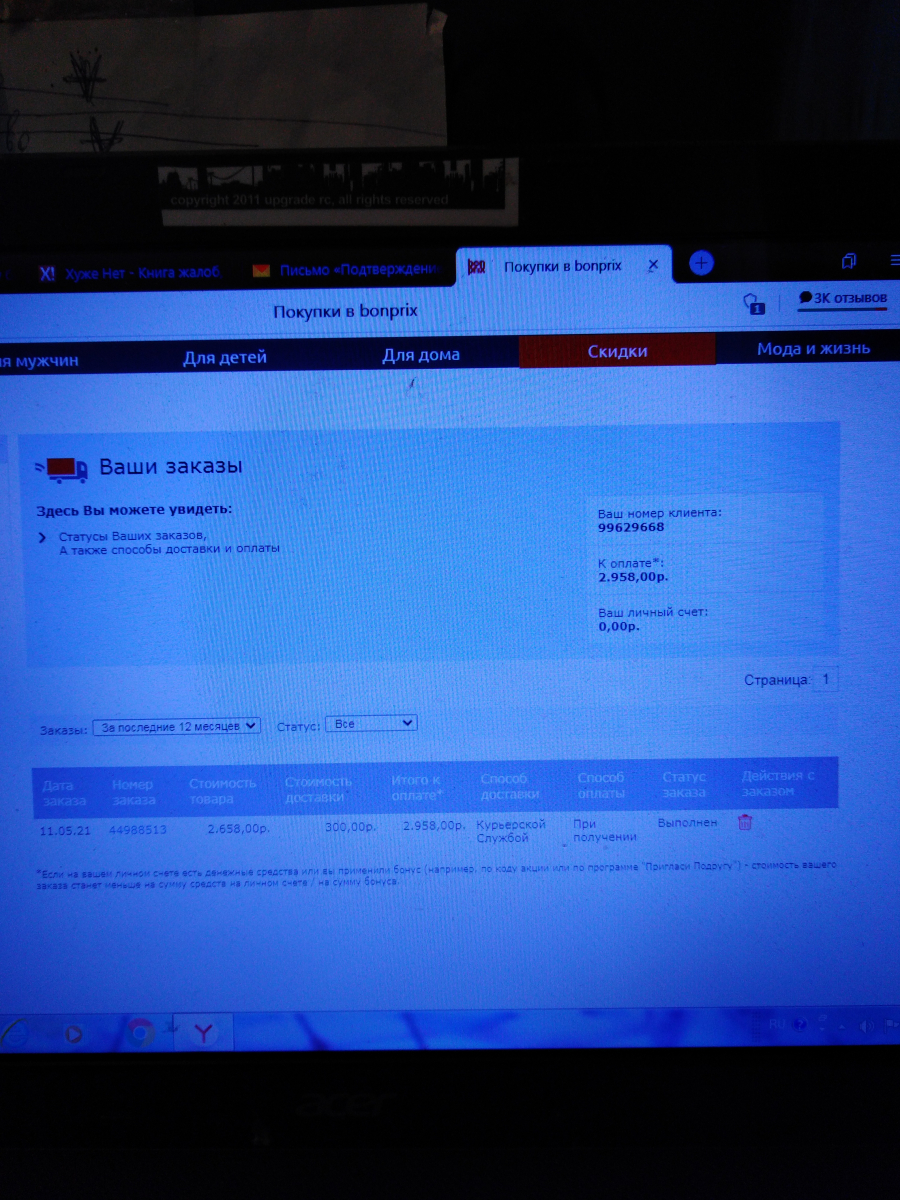Click the Дата заказа column header
The width and height of the screenshot is (900, 1200).
[x=63, y=793]
